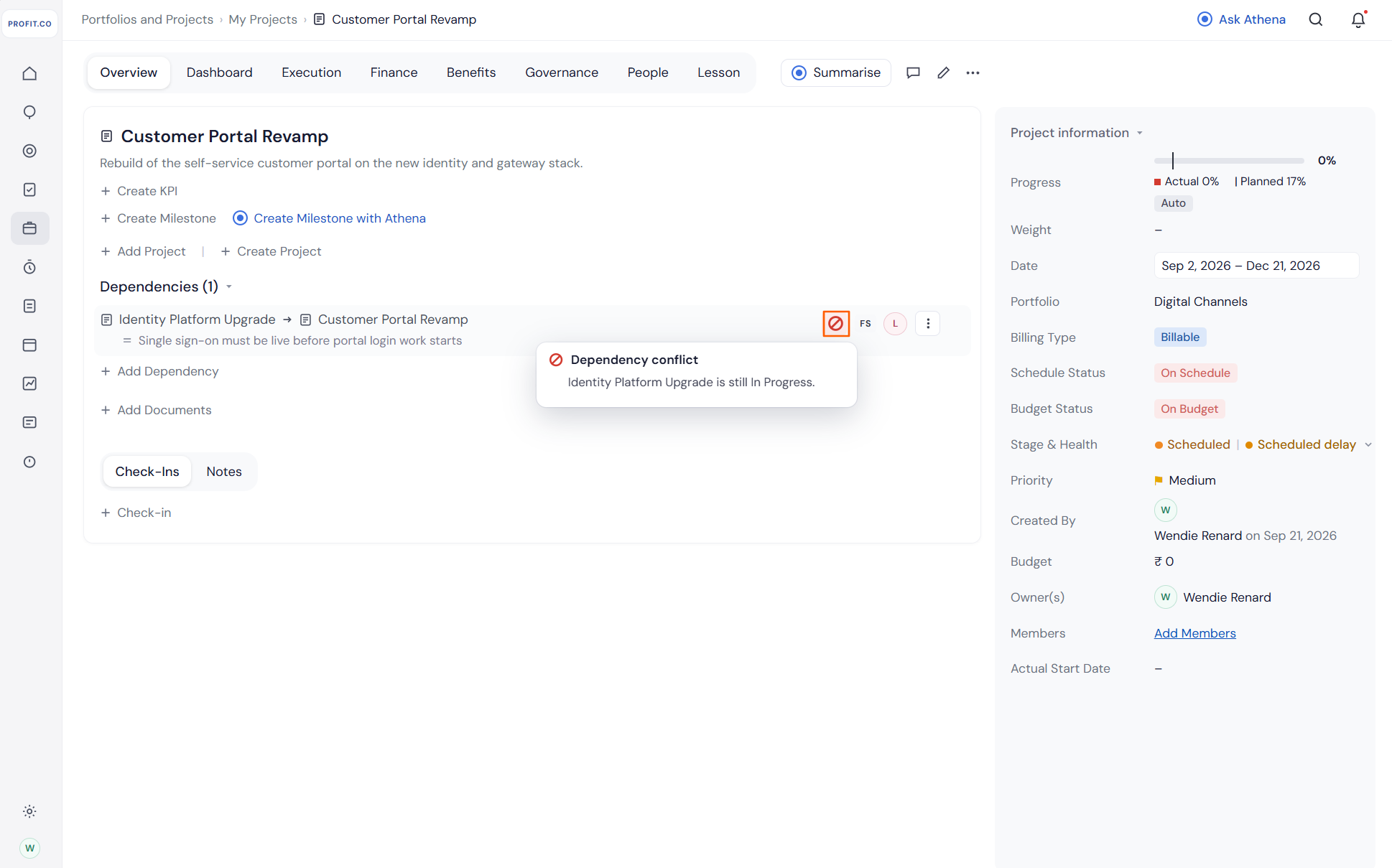This screenshot has width=1392, height=868.
Task: Click the project progress bar
Action: (1229, 161)
